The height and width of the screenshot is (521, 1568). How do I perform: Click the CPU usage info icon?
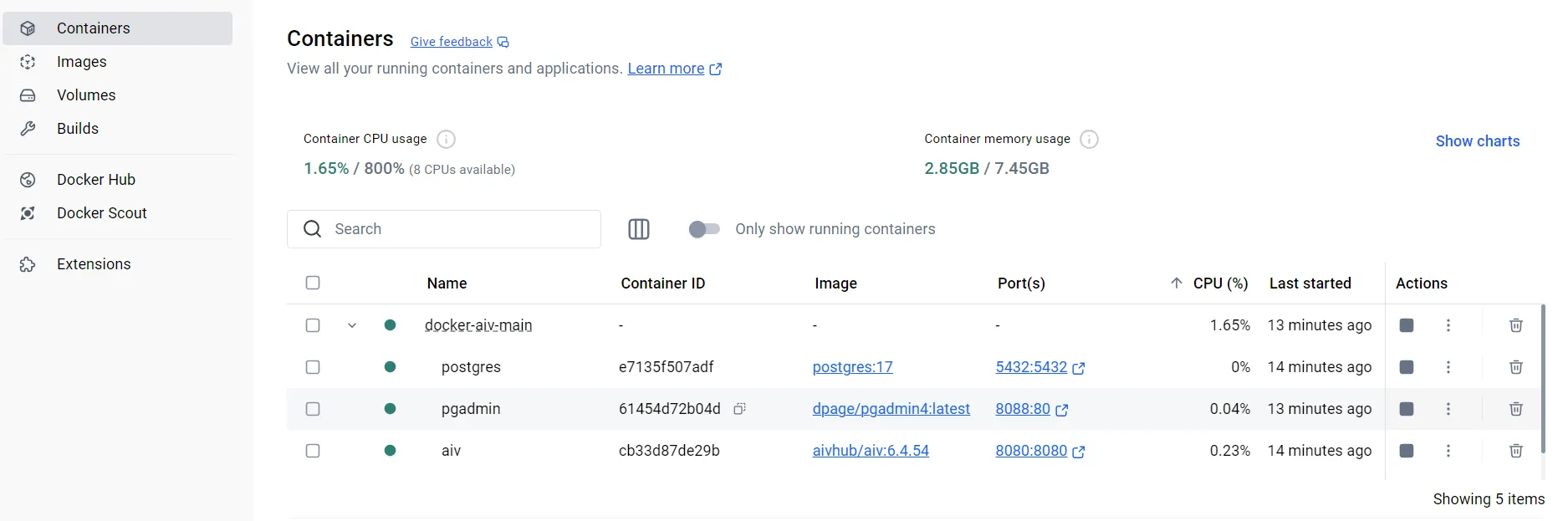[447, 139]
